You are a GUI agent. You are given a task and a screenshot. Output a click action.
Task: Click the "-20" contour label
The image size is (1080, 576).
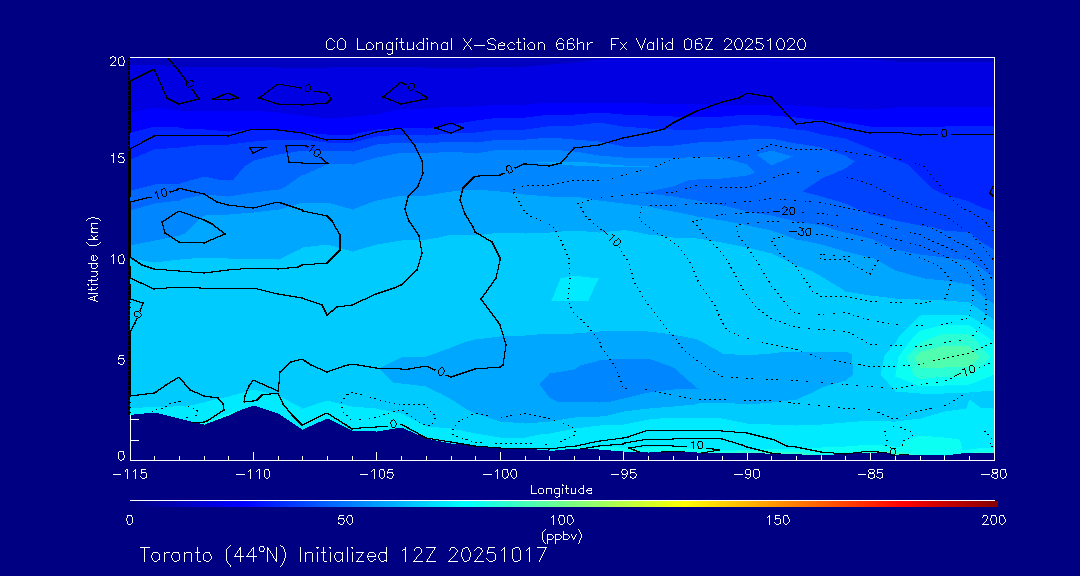786,212
